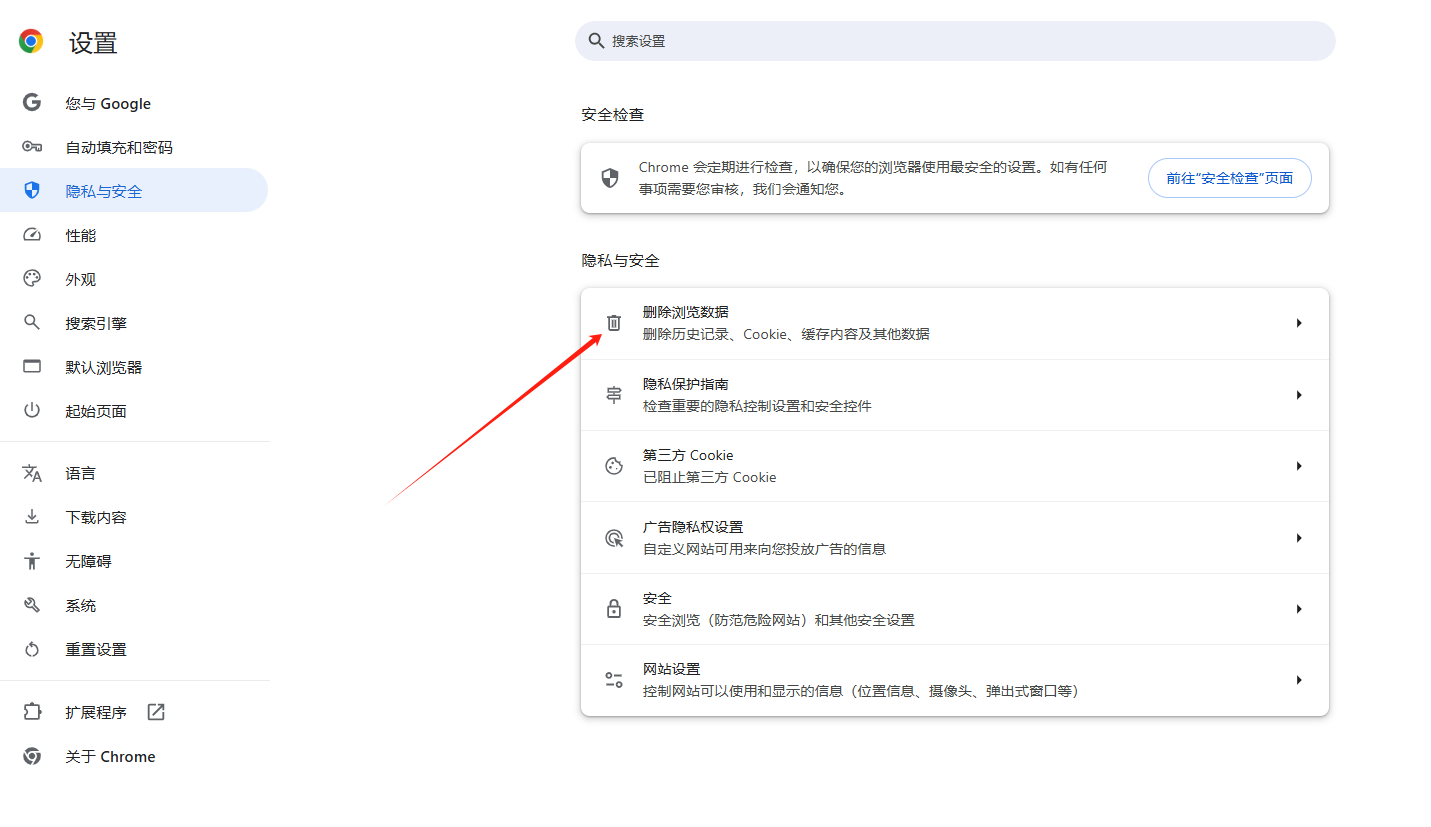Open 重置设置 in the sidebar

coord(134,649)
